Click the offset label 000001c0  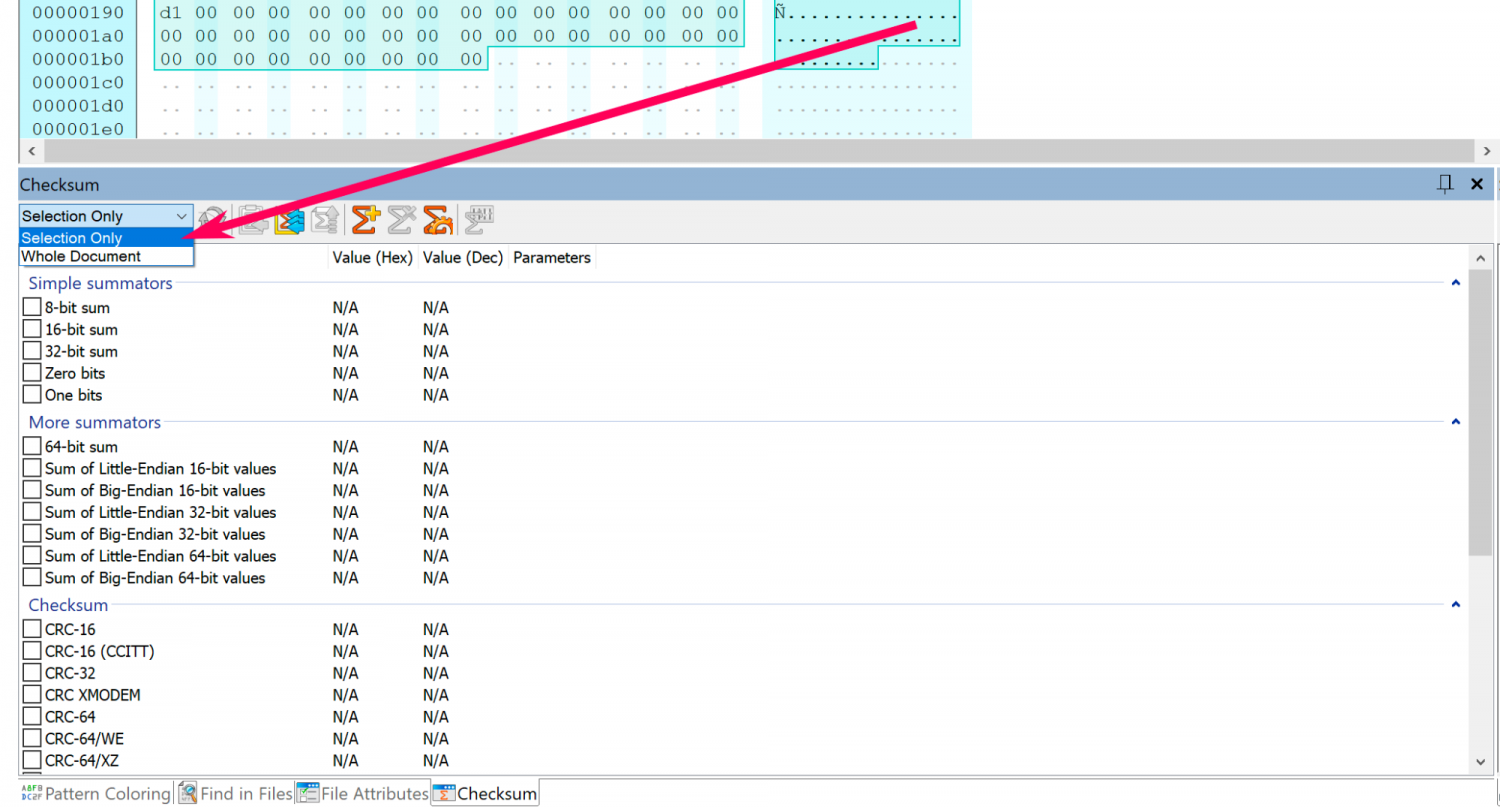tap(77, 82)
